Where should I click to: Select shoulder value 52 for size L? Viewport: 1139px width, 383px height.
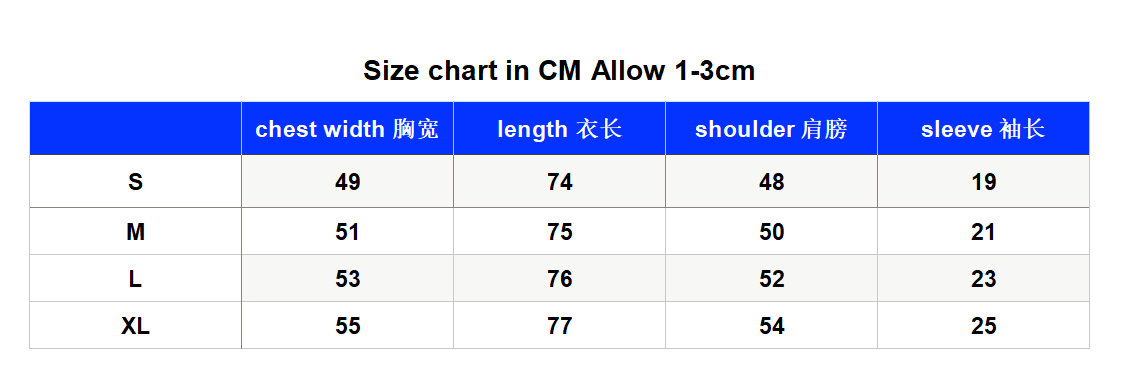click(771, 279)
